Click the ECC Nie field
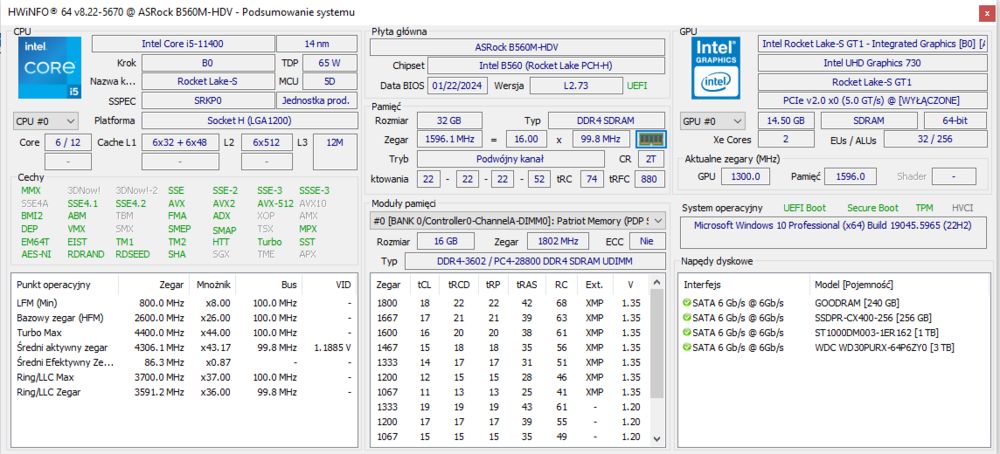The image size is (1000, 454). click(x=647, y=241)
